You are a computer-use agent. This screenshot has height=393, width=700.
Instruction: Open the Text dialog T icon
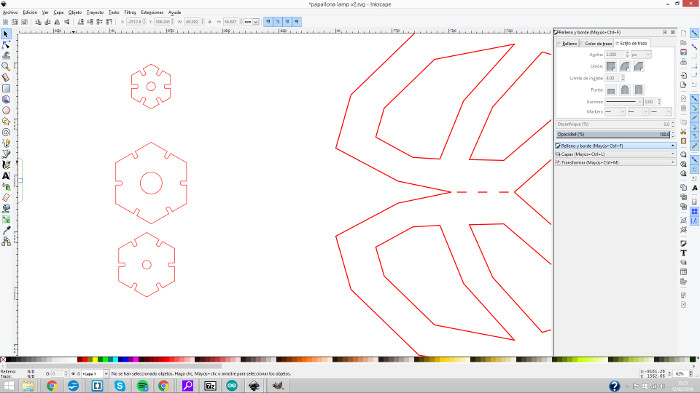[x=683, y=253]
